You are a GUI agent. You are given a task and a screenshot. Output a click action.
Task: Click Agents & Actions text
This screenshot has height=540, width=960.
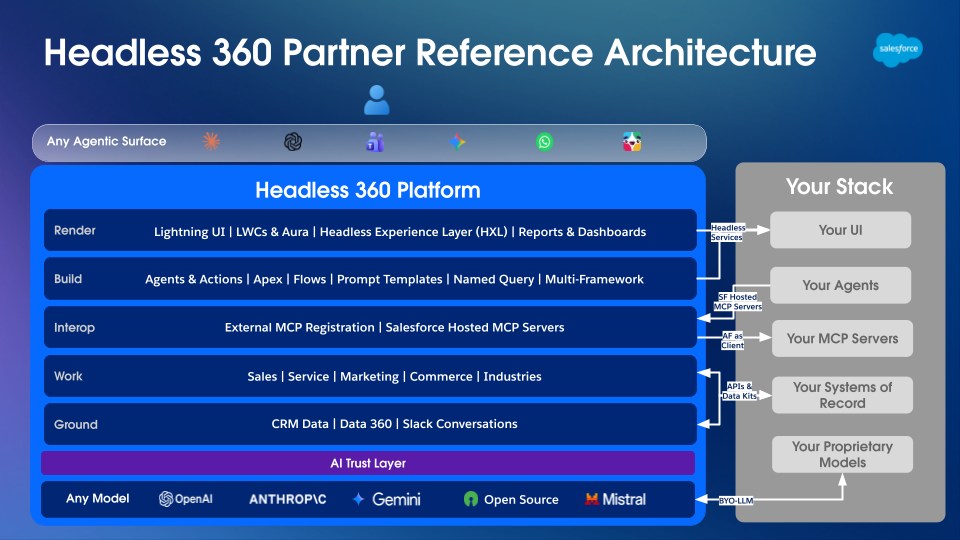[193, 279]
